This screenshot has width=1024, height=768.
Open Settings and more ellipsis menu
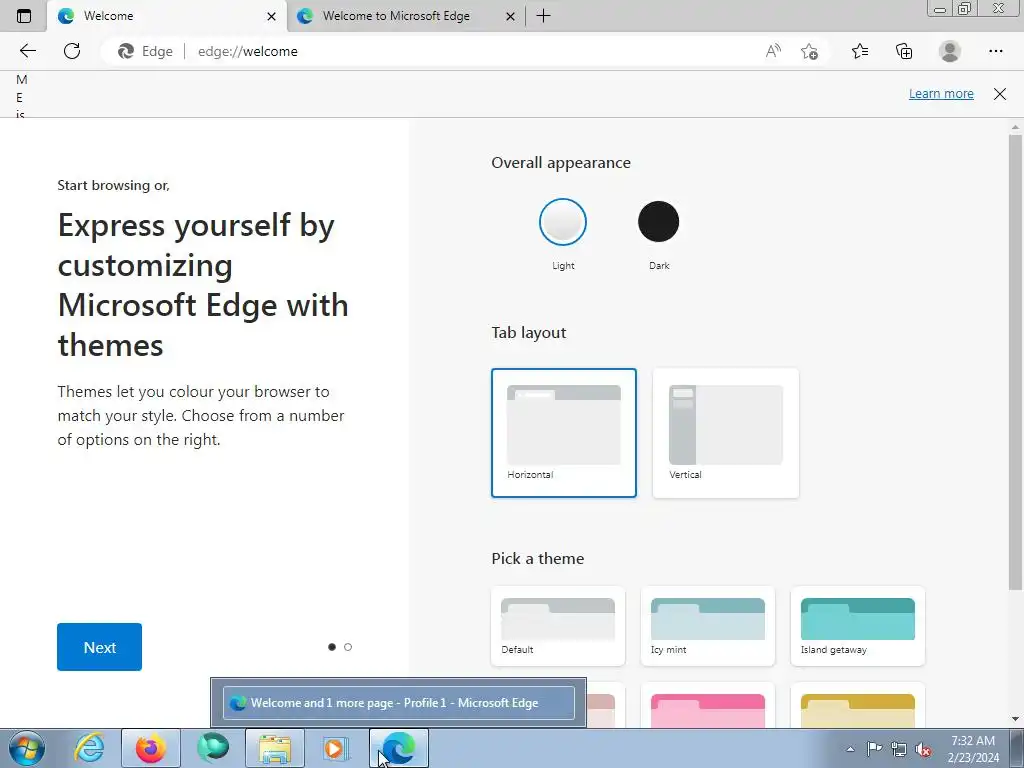[x=995, y=51]
